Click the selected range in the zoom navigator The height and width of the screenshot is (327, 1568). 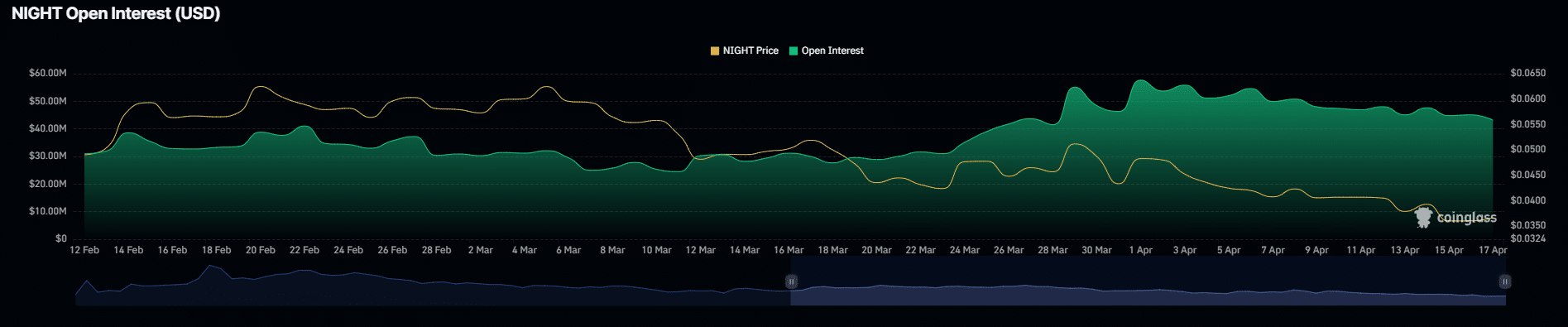[1148, 281]
